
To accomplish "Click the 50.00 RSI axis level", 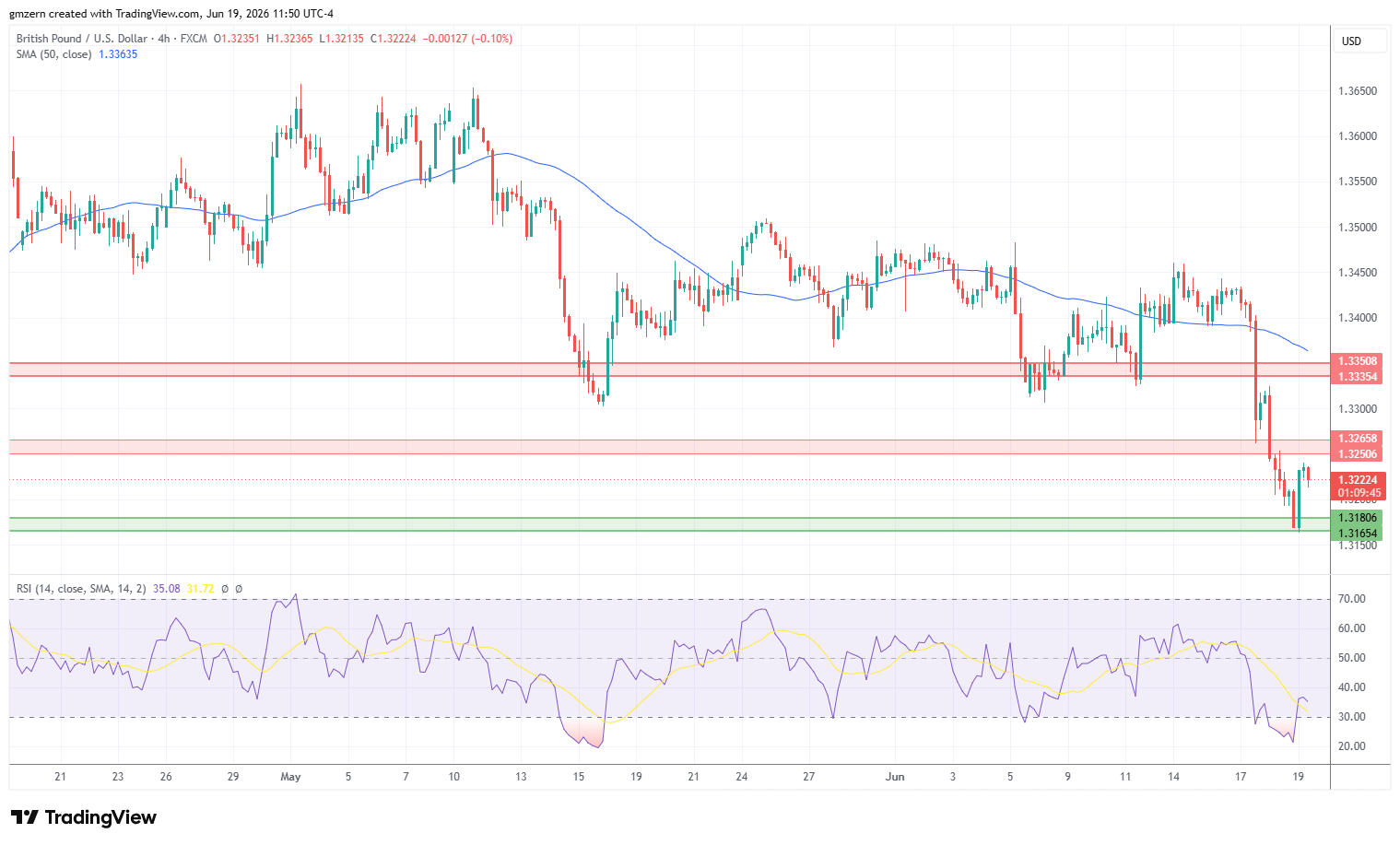I will point(1352,658).
